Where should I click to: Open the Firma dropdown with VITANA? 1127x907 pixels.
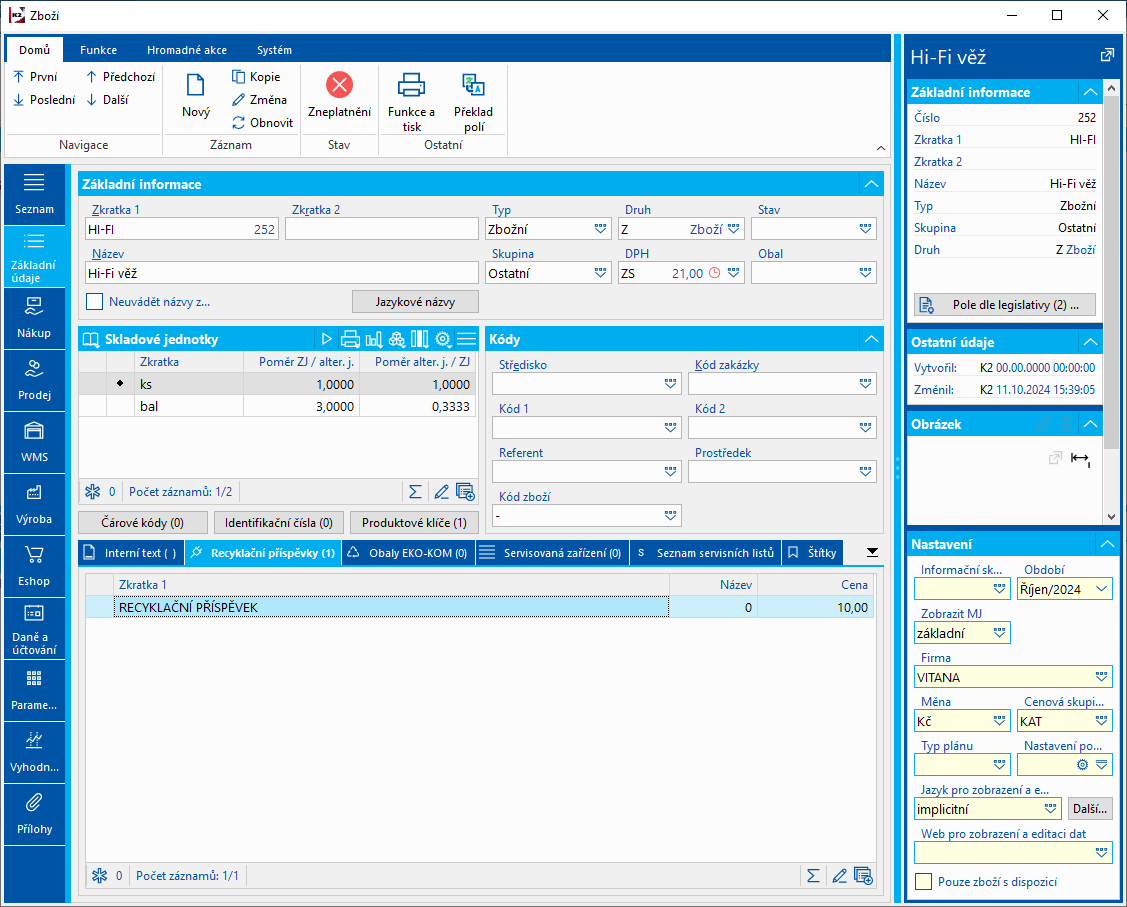[1101, 677]
